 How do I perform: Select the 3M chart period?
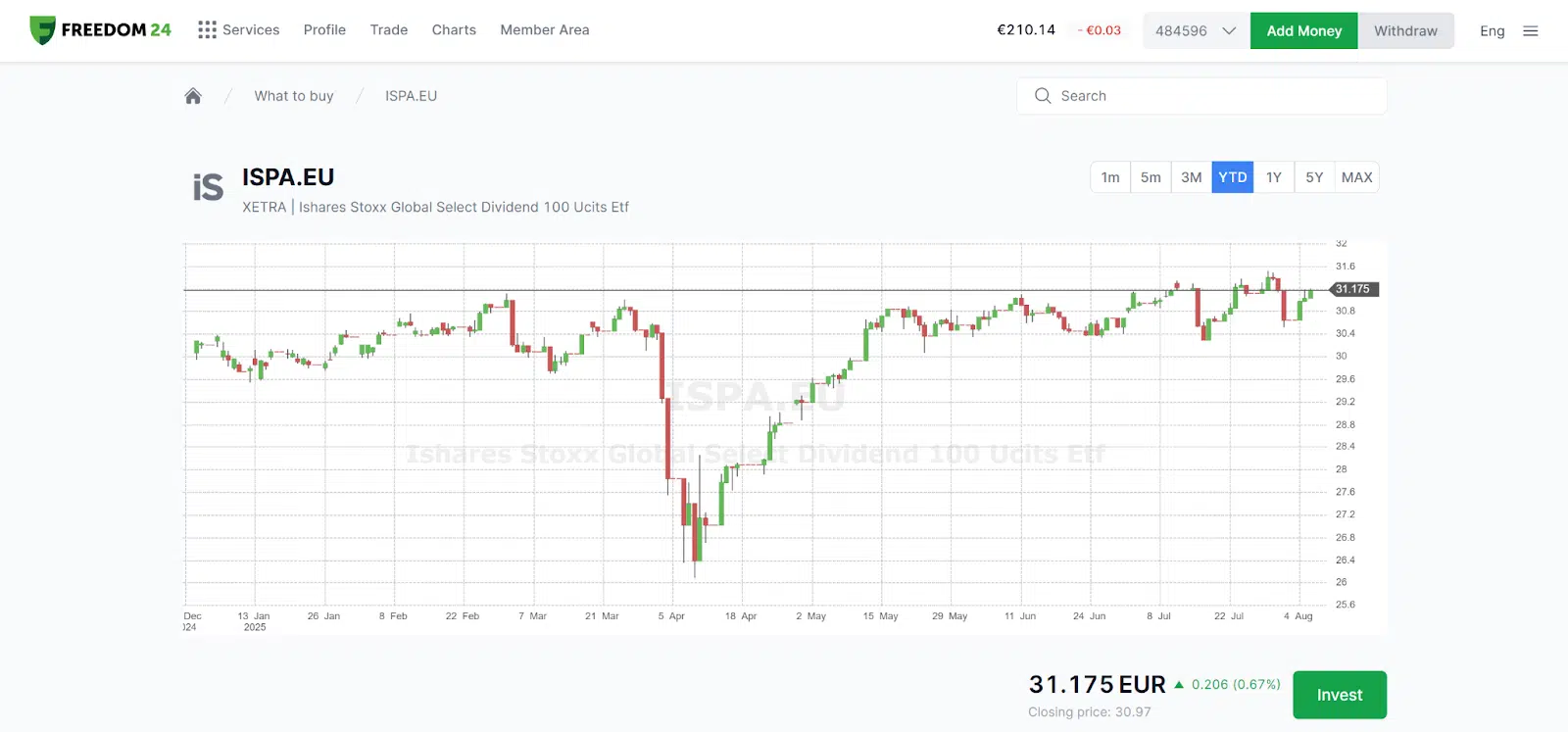1192,177
